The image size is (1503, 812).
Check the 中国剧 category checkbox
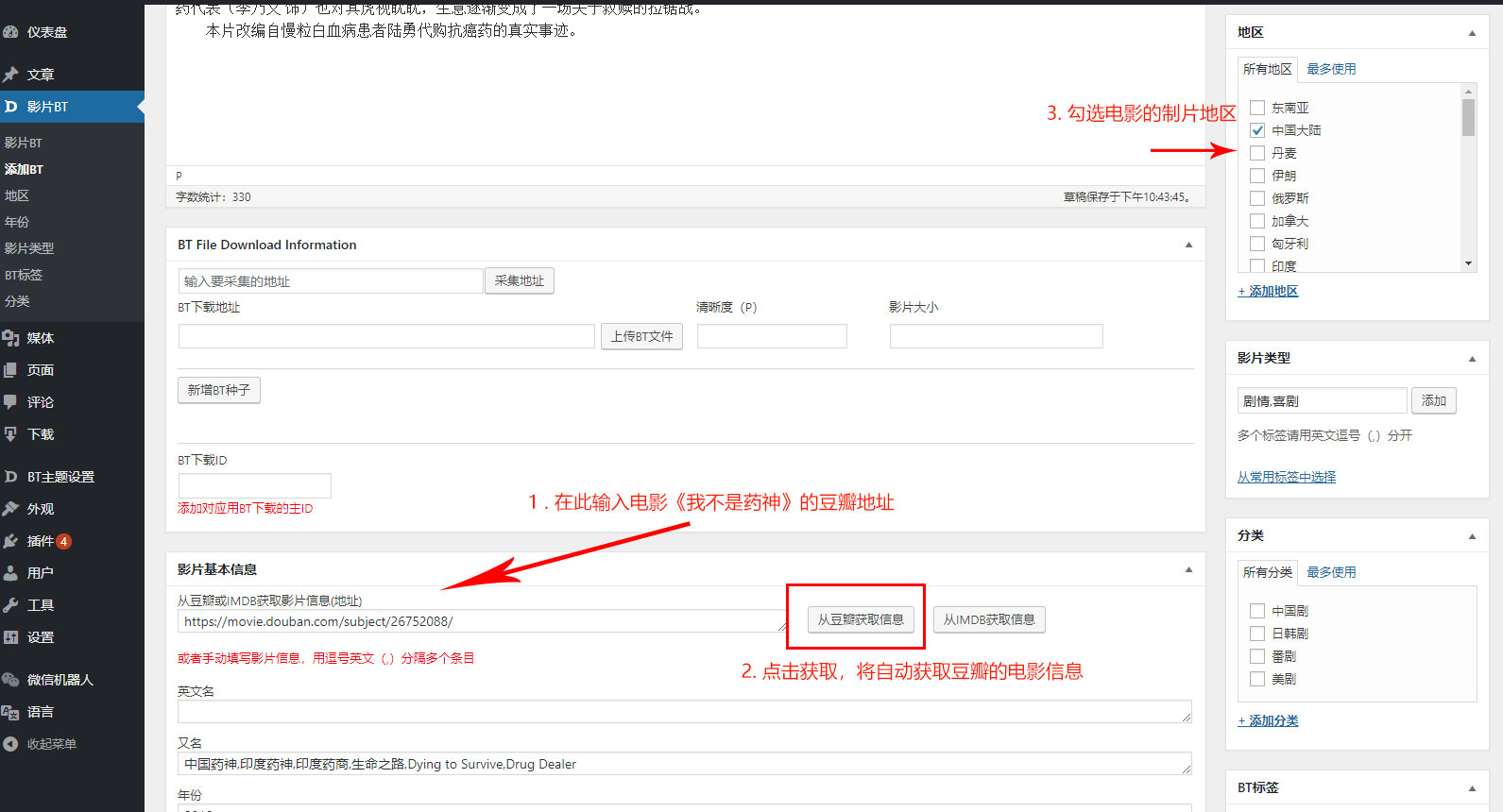pos(1257,611)
